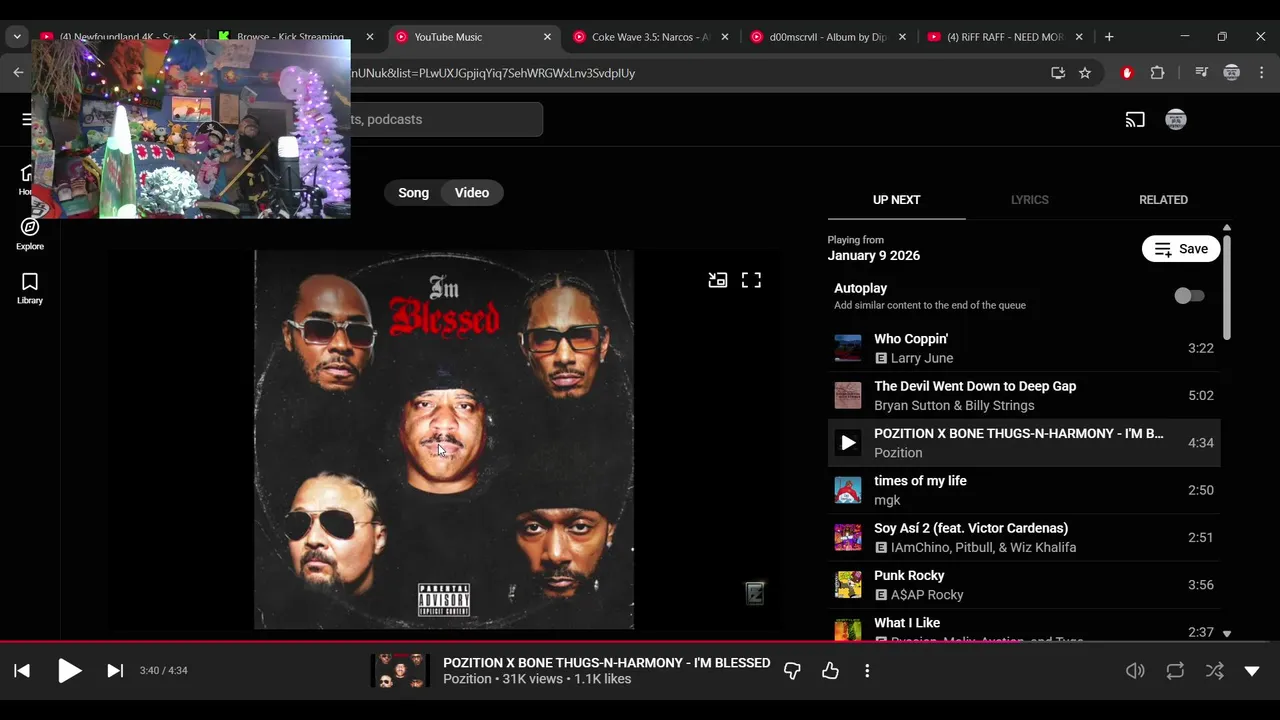1280x720 pixels.
Task: Open Chrome three-dot menu
Action: click(x=1262, y=73)
